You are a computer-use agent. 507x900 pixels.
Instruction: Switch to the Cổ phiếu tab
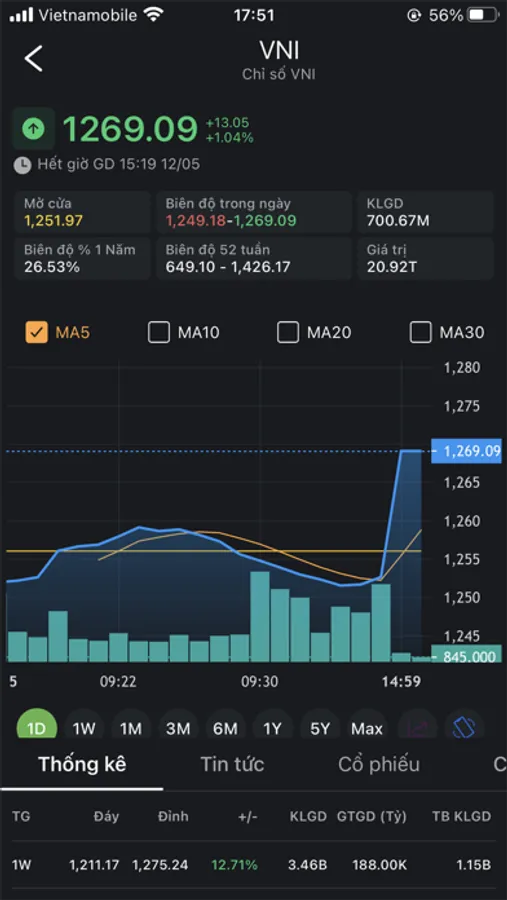point(379,764)
